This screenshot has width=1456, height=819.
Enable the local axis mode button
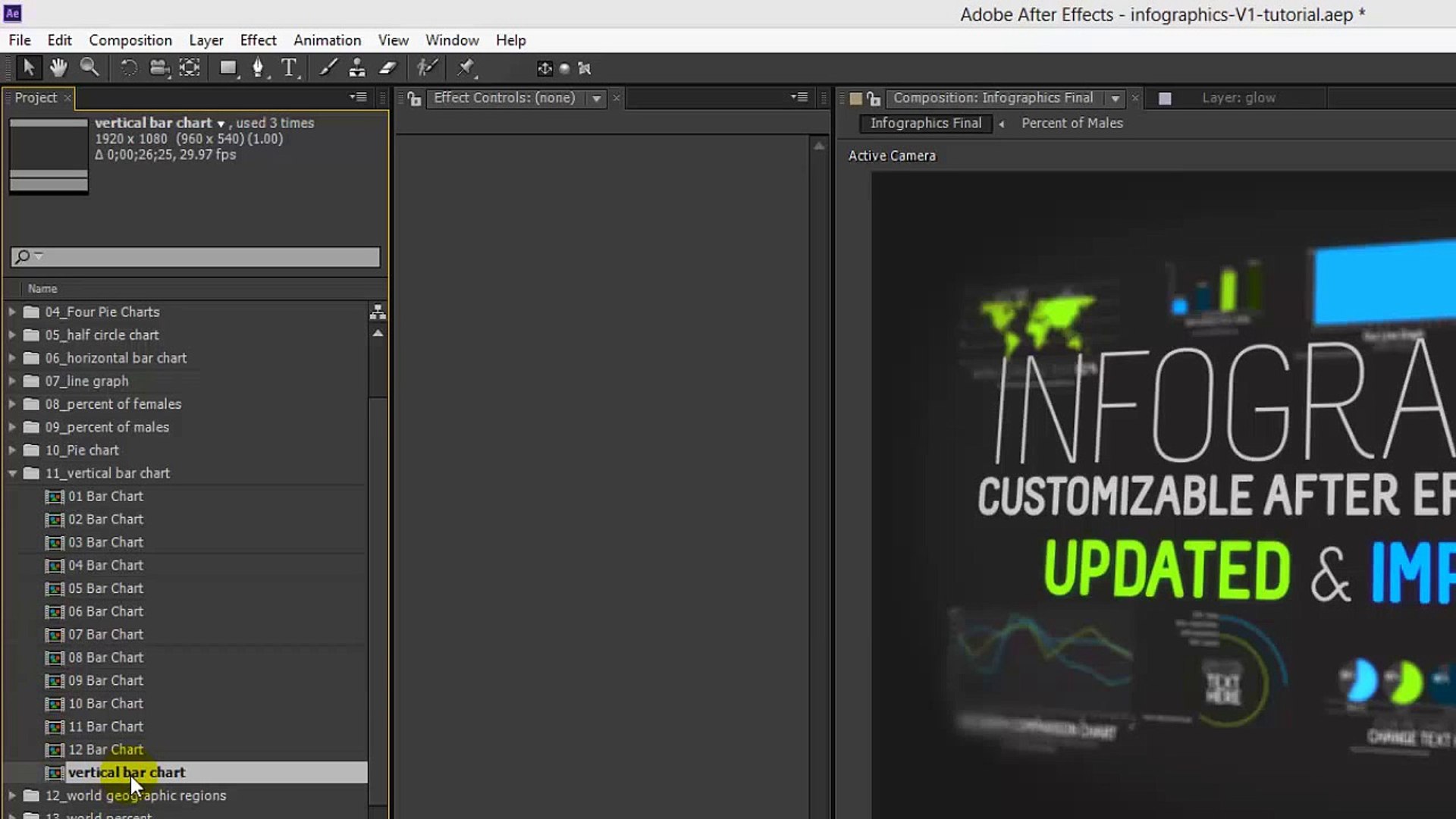544,68
